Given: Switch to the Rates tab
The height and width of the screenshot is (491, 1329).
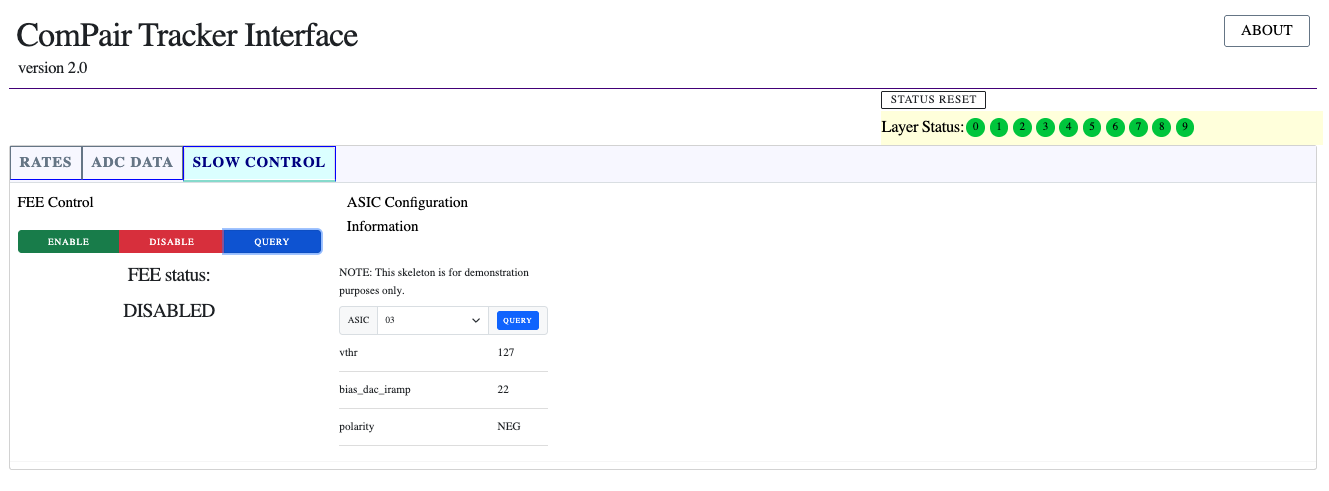Looking at the screenshot, I should 46,162.
